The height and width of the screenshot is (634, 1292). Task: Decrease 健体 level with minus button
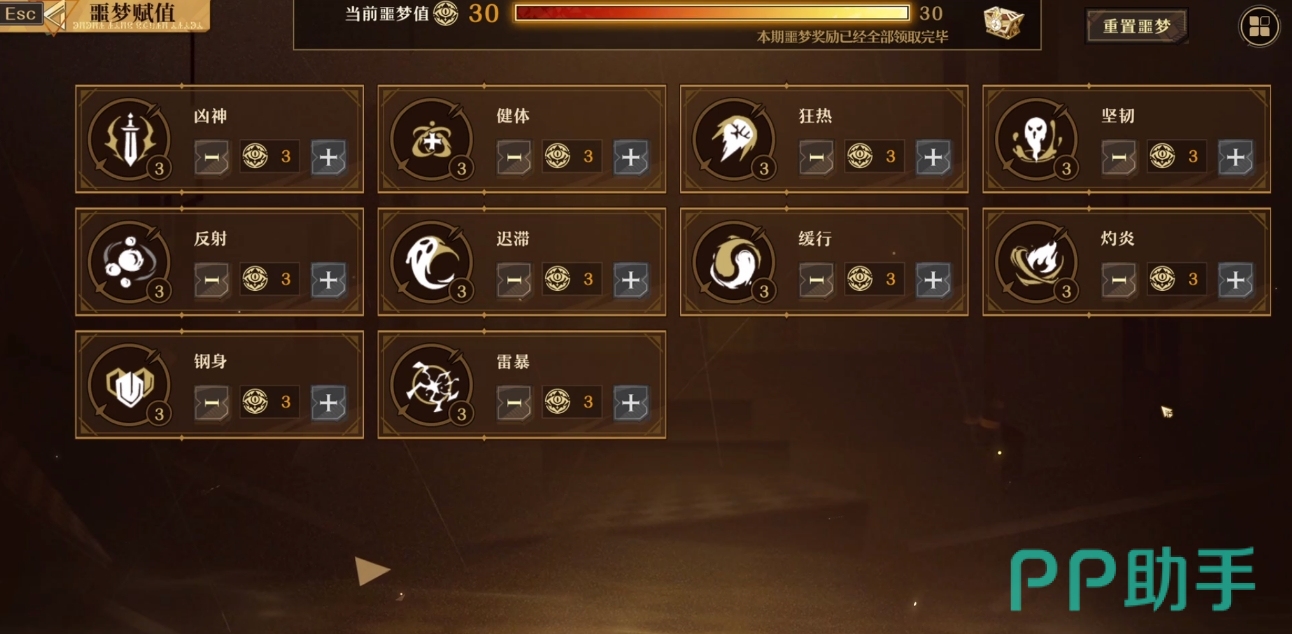coord(514,157)
